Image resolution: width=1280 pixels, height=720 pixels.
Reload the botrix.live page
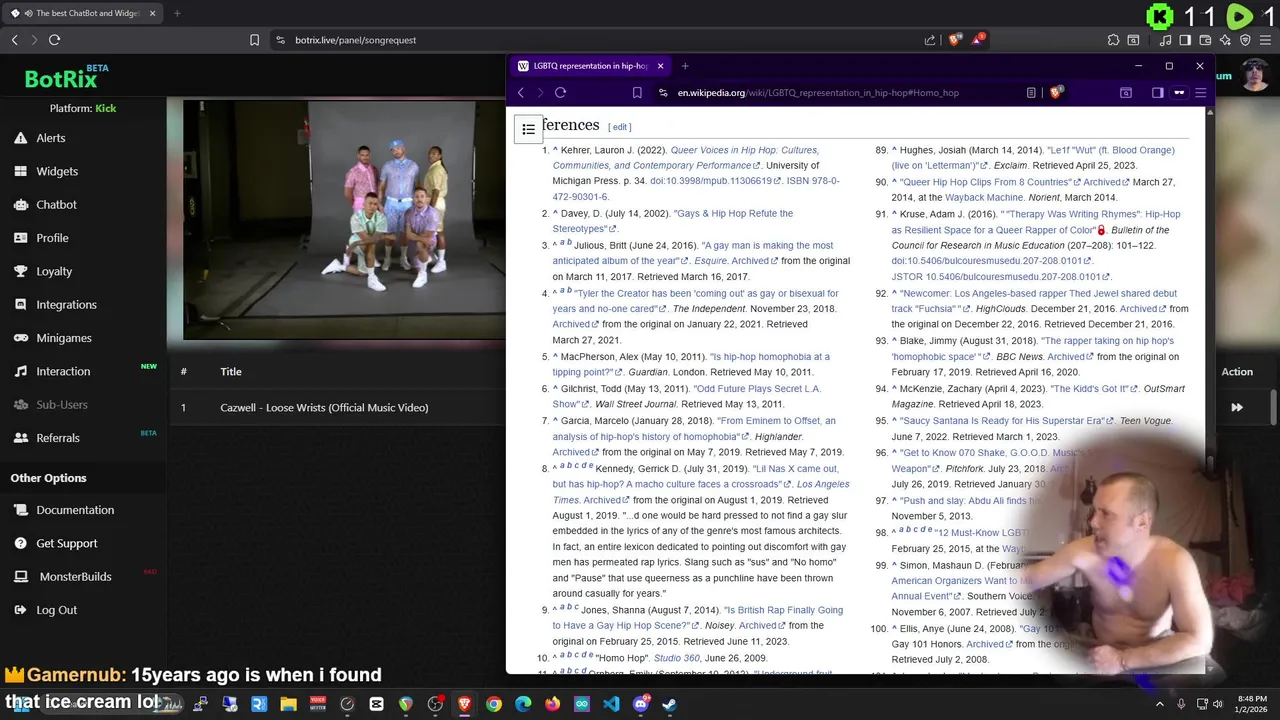point(54,40)
